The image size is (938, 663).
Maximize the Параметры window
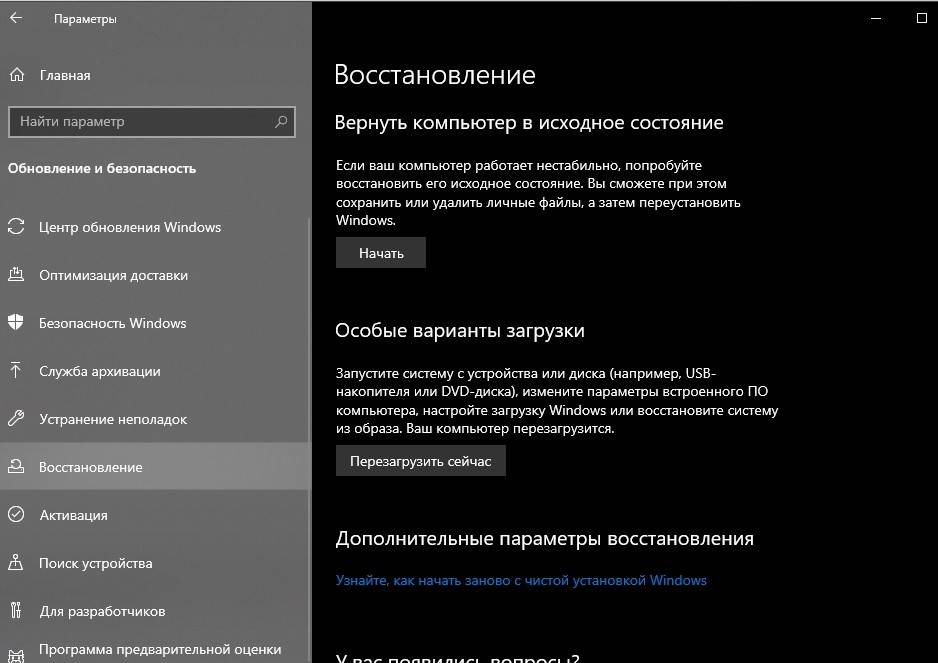tap(922, 18)
